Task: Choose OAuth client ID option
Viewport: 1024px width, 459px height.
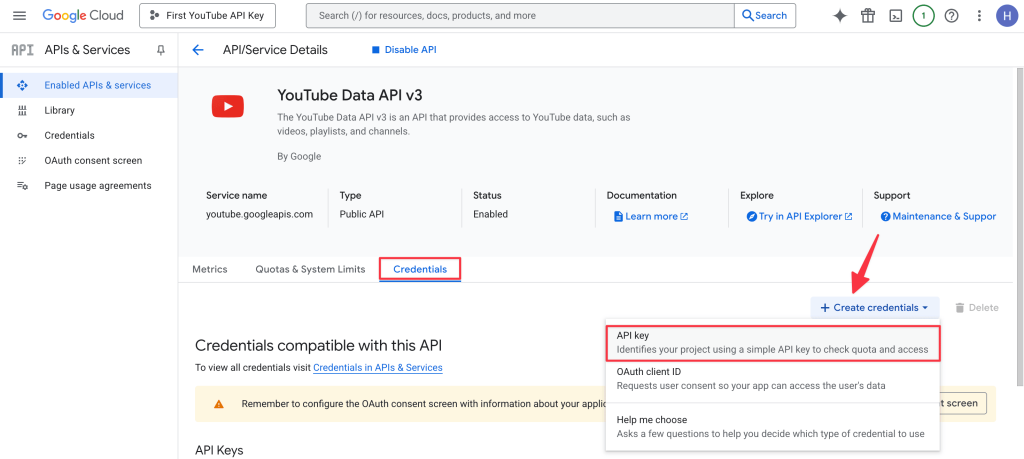Action: [772, 378]
